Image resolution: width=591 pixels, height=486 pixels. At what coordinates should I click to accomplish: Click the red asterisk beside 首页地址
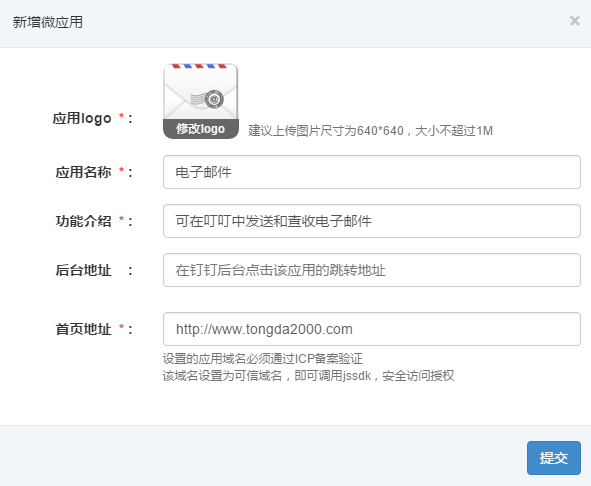point(121,327)
